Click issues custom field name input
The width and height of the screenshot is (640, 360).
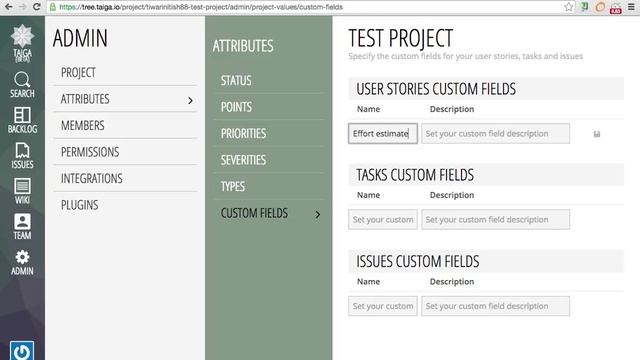(x=383, y=306)
